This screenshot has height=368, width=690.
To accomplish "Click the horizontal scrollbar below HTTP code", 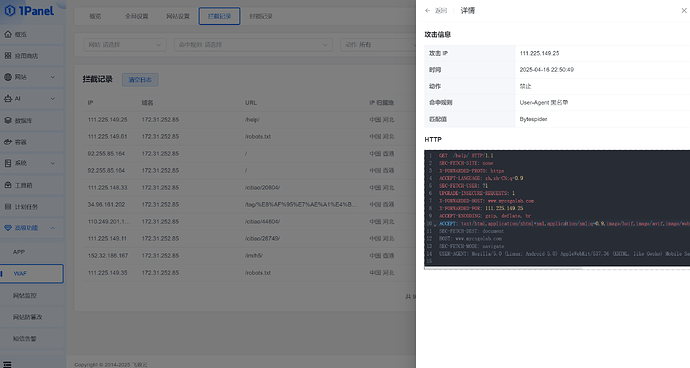I will 503,268.
